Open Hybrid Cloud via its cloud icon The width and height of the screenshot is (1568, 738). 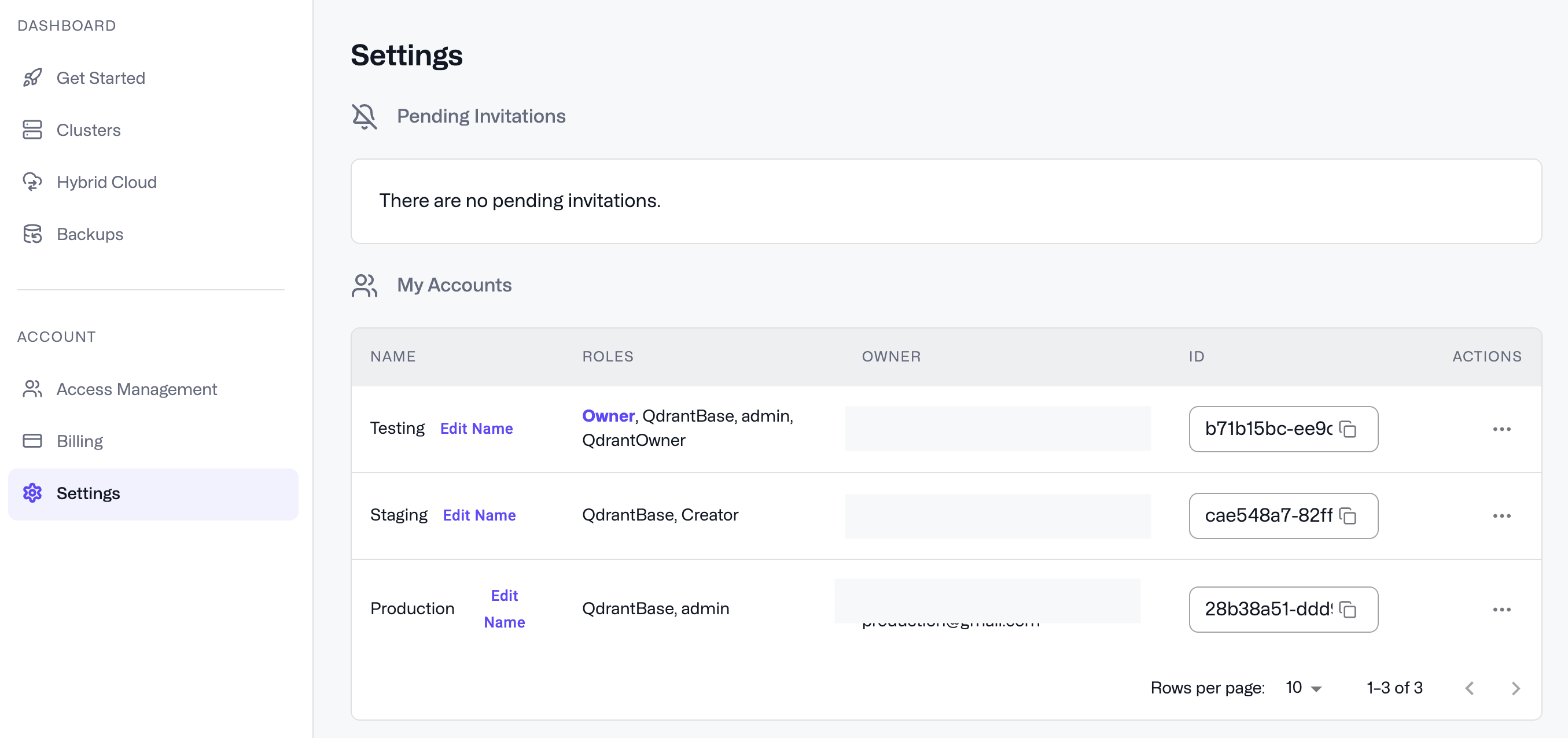pos(32,181)
